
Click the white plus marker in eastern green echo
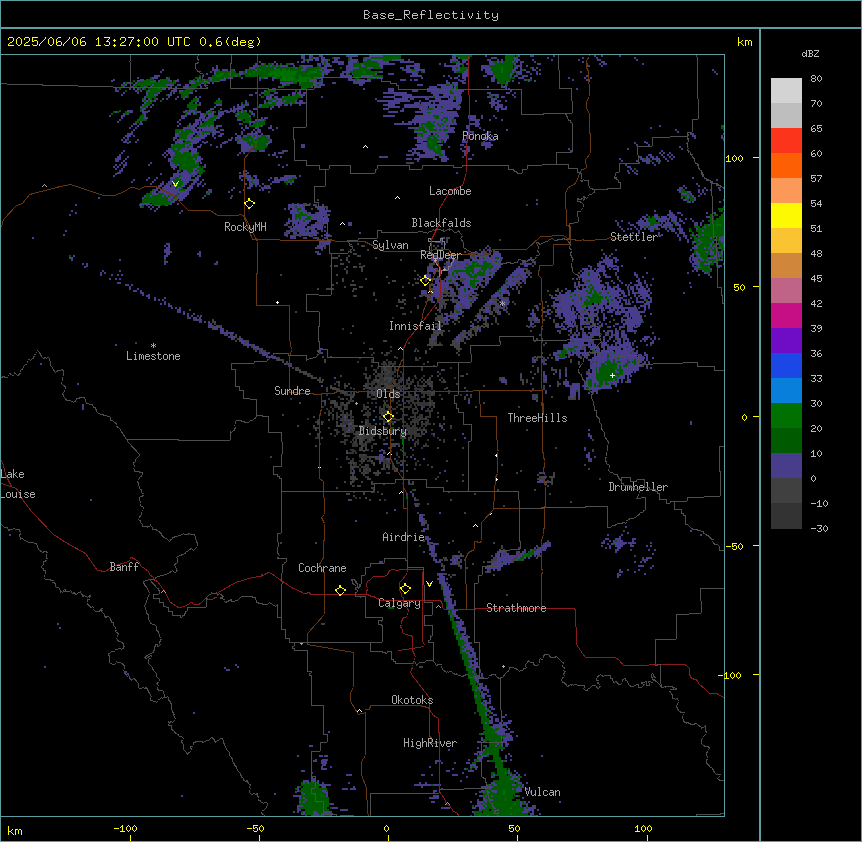[612, 375]
